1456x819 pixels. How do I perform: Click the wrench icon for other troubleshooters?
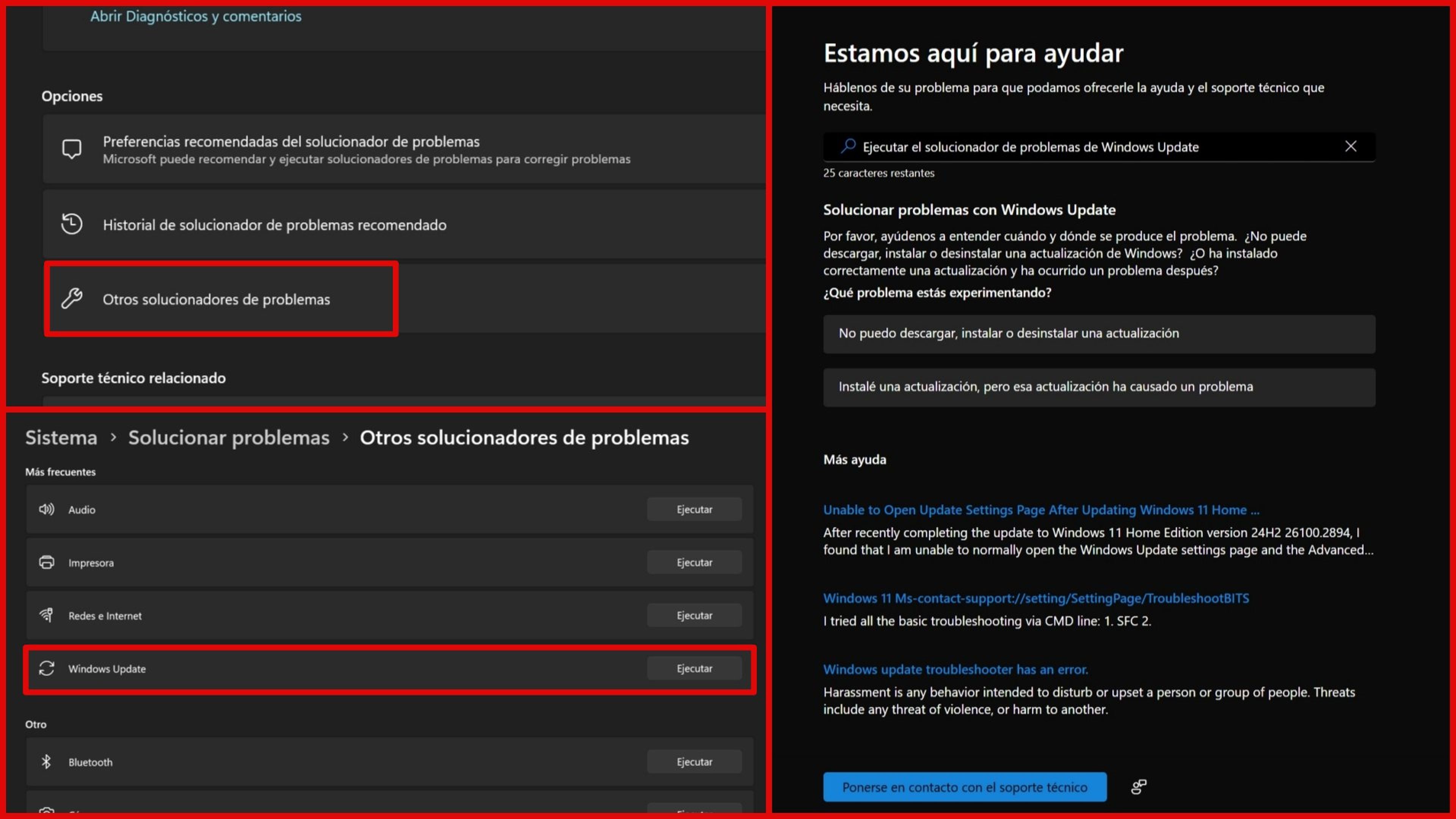tap(72, 298)
